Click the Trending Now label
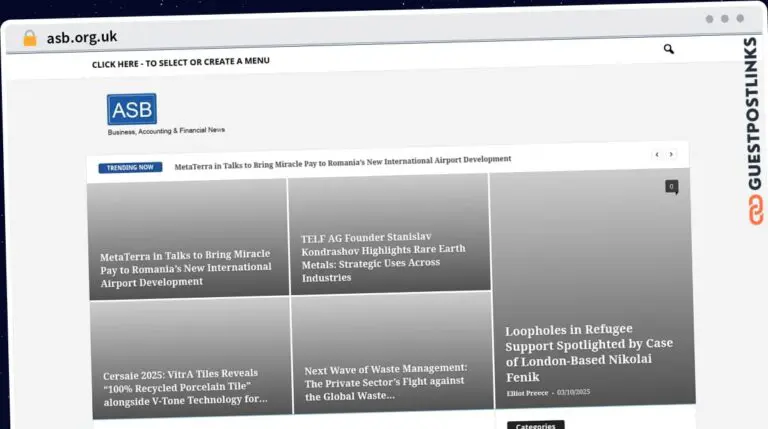This screenshot has height=429, width=768. pos(130,167)
